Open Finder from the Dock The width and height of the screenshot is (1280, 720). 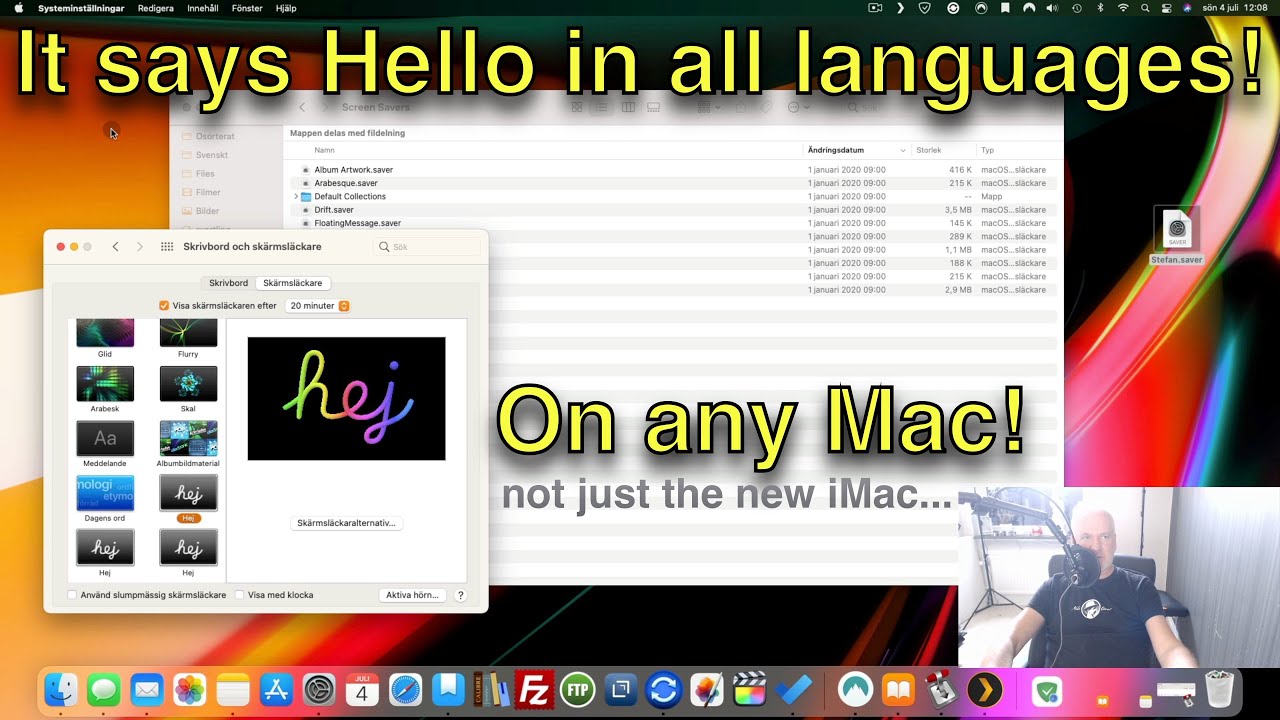(62, 689)
